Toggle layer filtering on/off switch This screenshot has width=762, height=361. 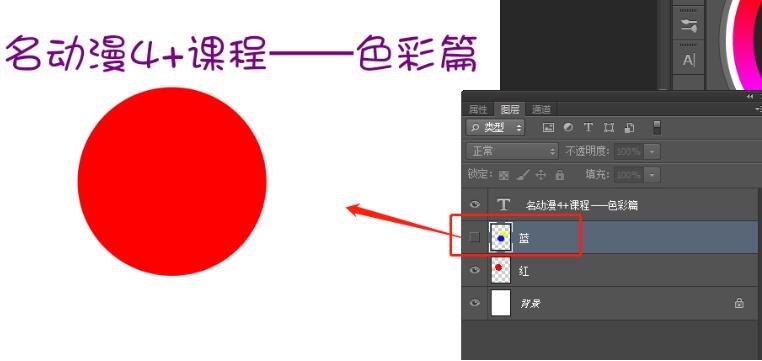[x=657, y=128]
